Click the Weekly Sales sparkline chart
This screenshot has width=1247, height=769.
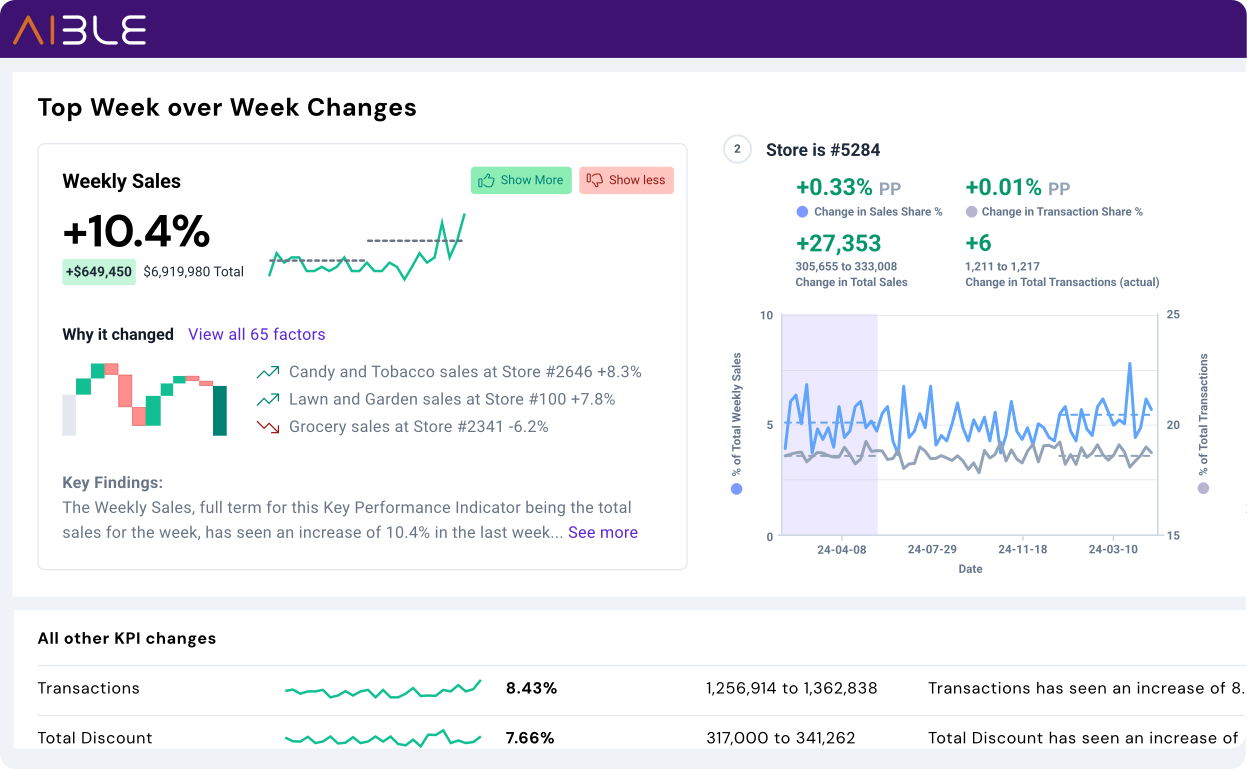click(366, 248)
